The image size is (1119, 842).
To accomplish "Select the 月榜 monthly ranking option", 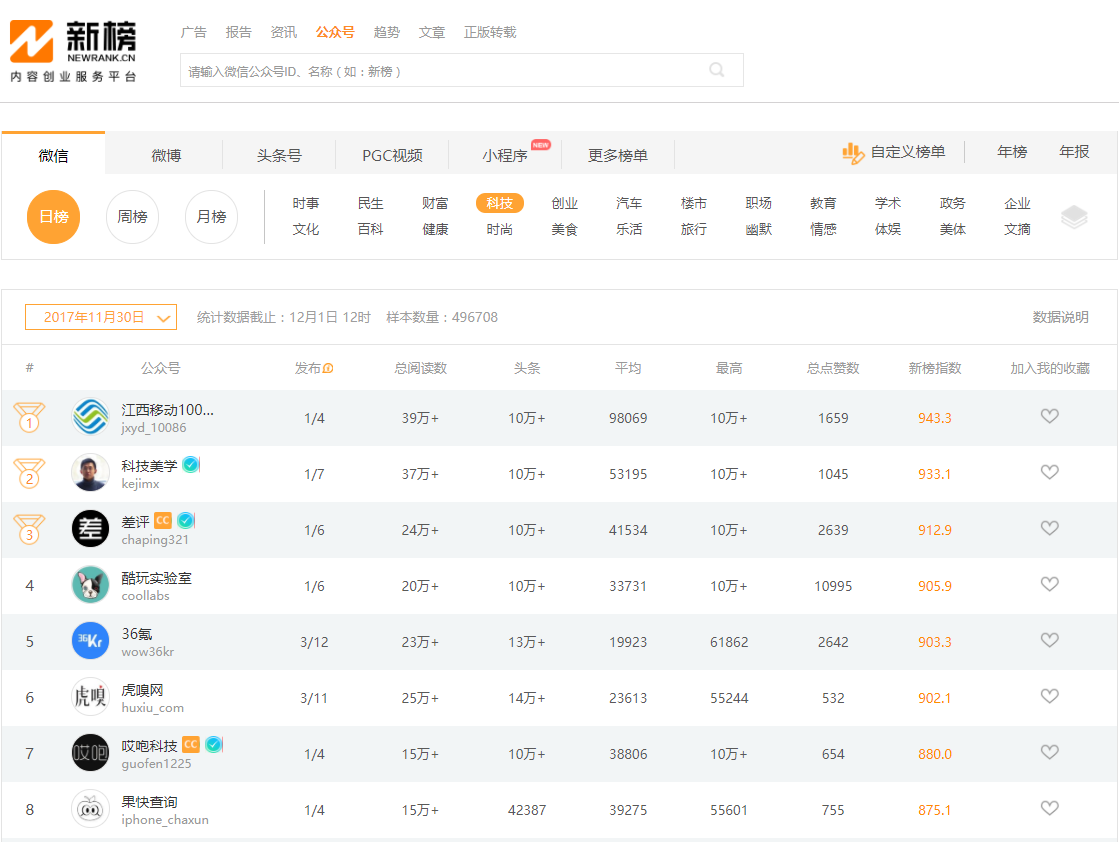I will point(211,217).
